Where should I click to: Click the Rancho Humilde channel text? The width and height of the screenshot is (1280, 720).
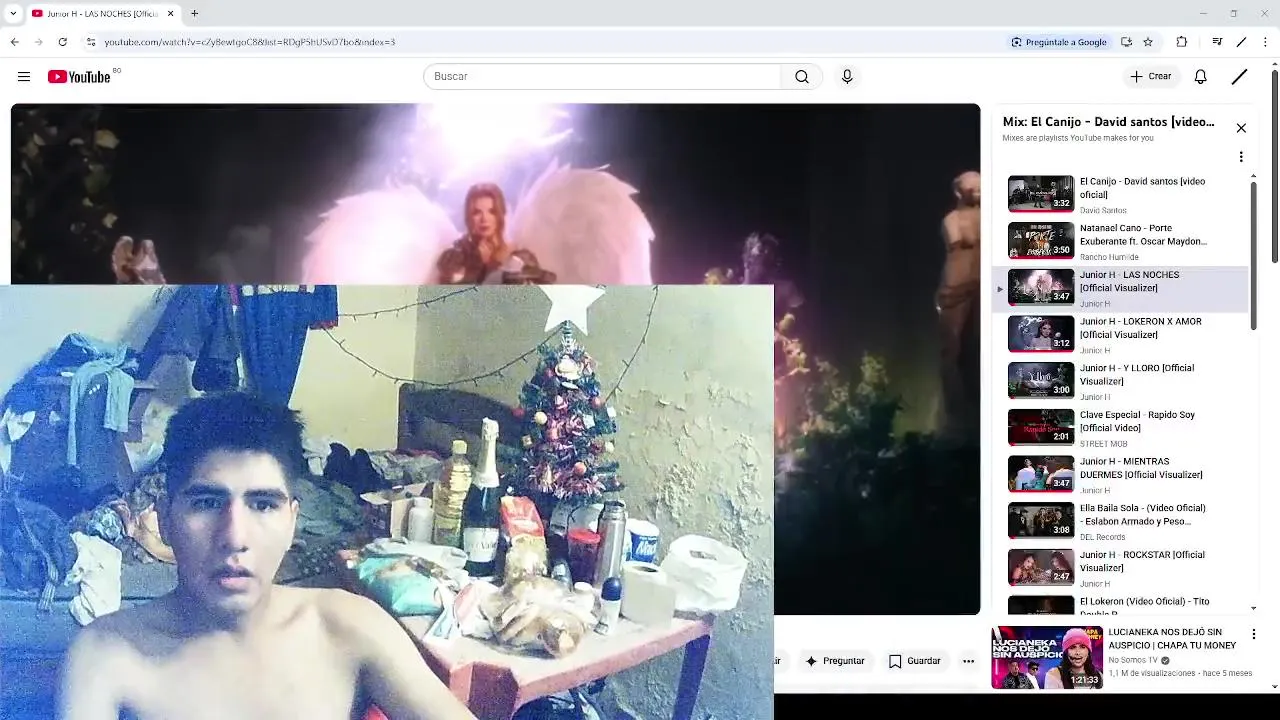click(x=1109, y=257)
